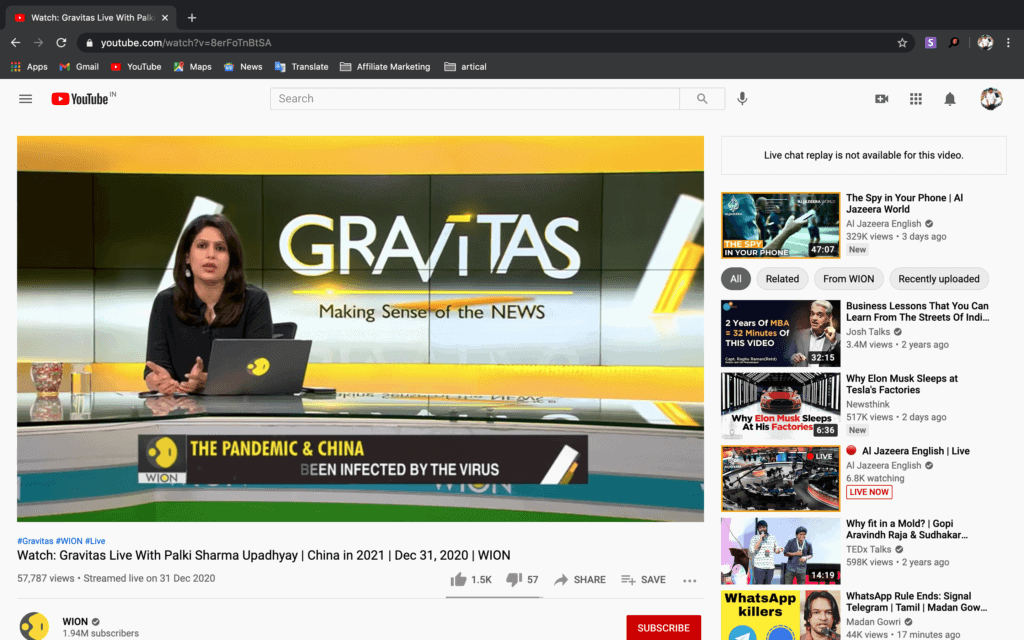Select the Recently uploaded filter chip
Viewport: 1024px width, 640px height.
coord(938,279)
